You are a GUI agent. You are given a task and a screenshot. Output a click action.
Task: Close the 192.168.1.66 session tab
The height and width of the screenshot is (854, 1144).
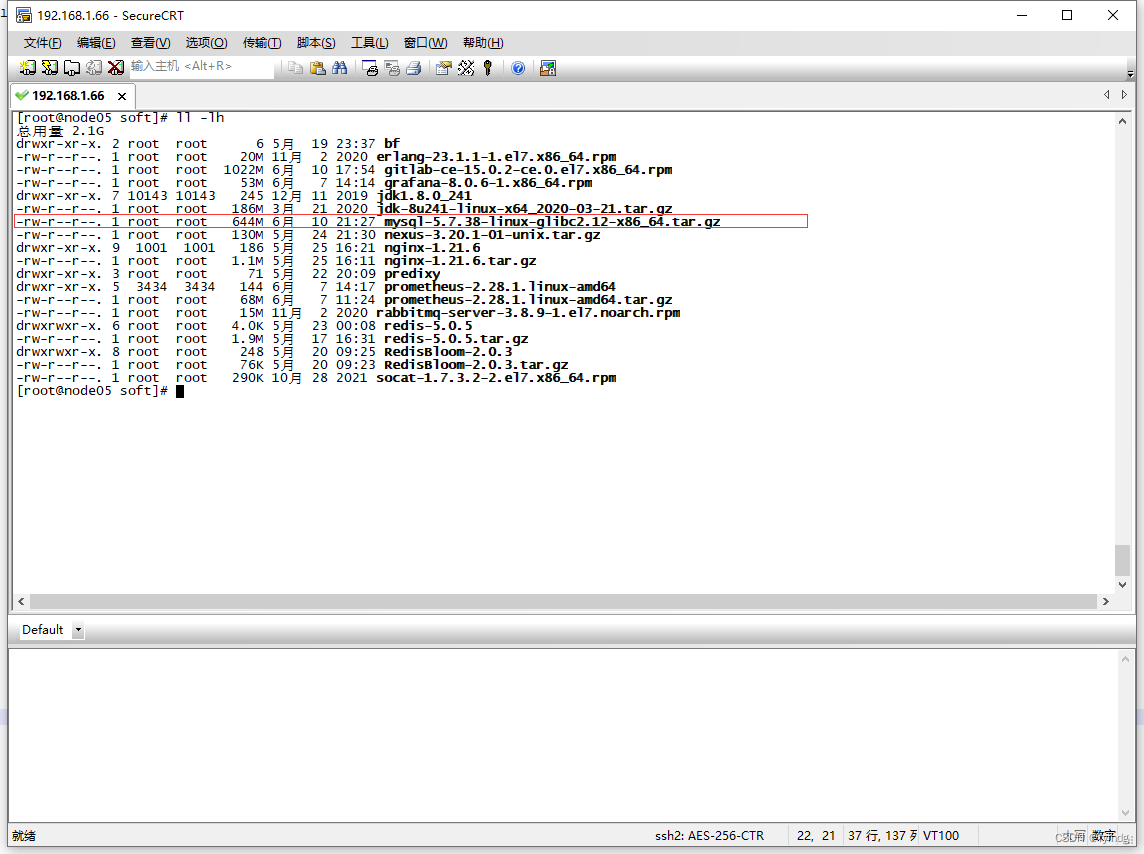122,96
